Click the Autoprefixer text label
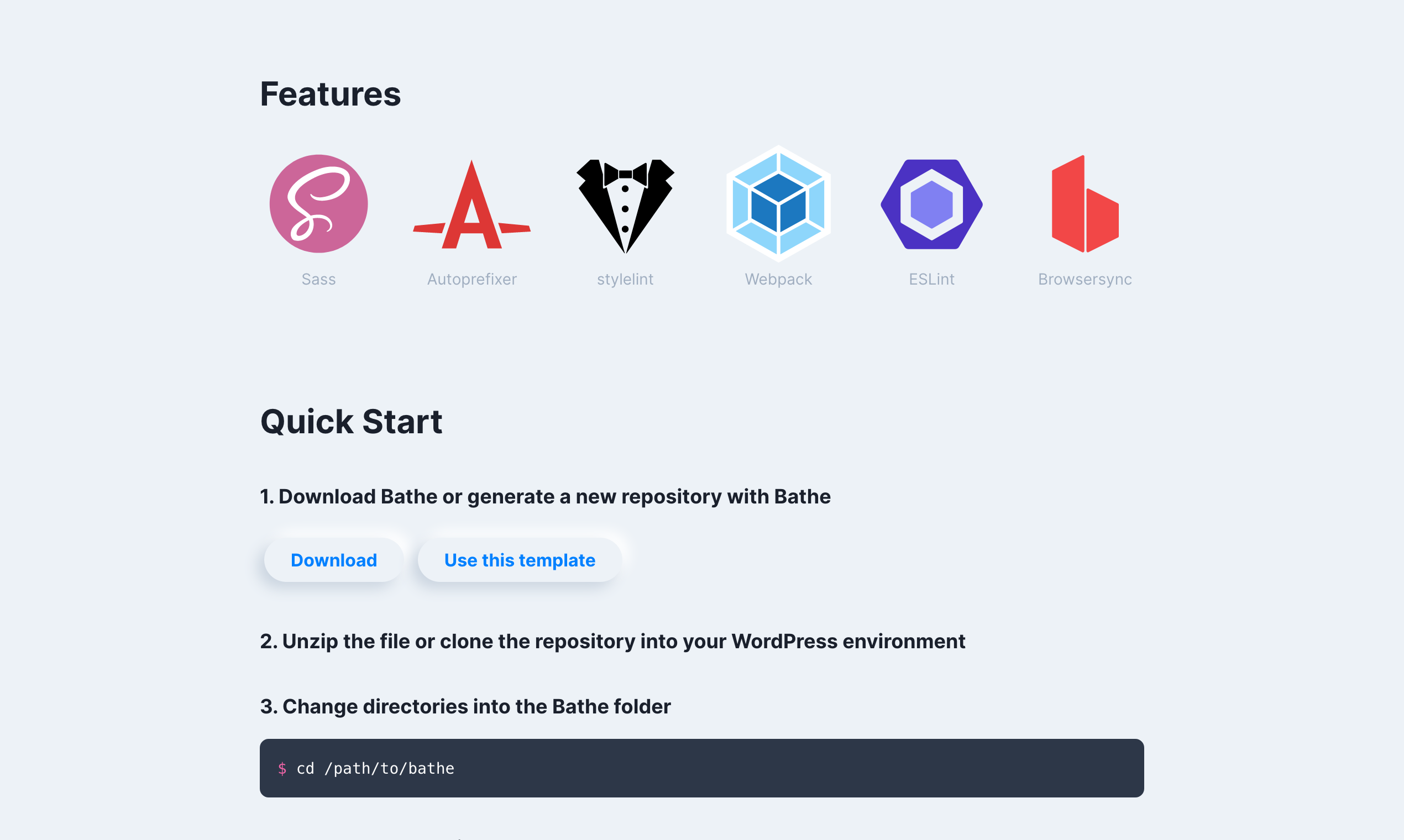 (472, 279)
